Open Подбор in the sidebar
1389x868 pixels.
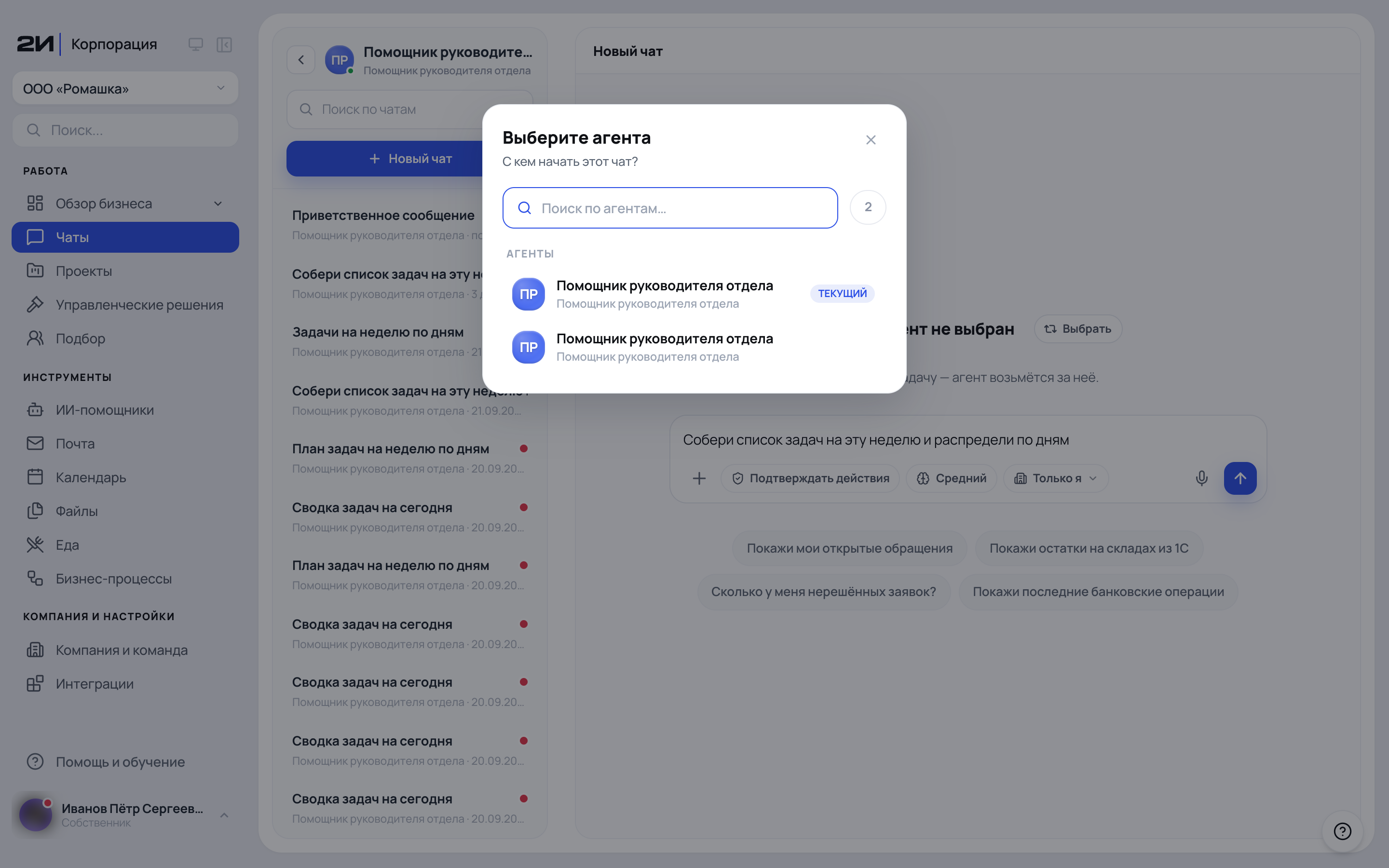[x=125, y=339]
